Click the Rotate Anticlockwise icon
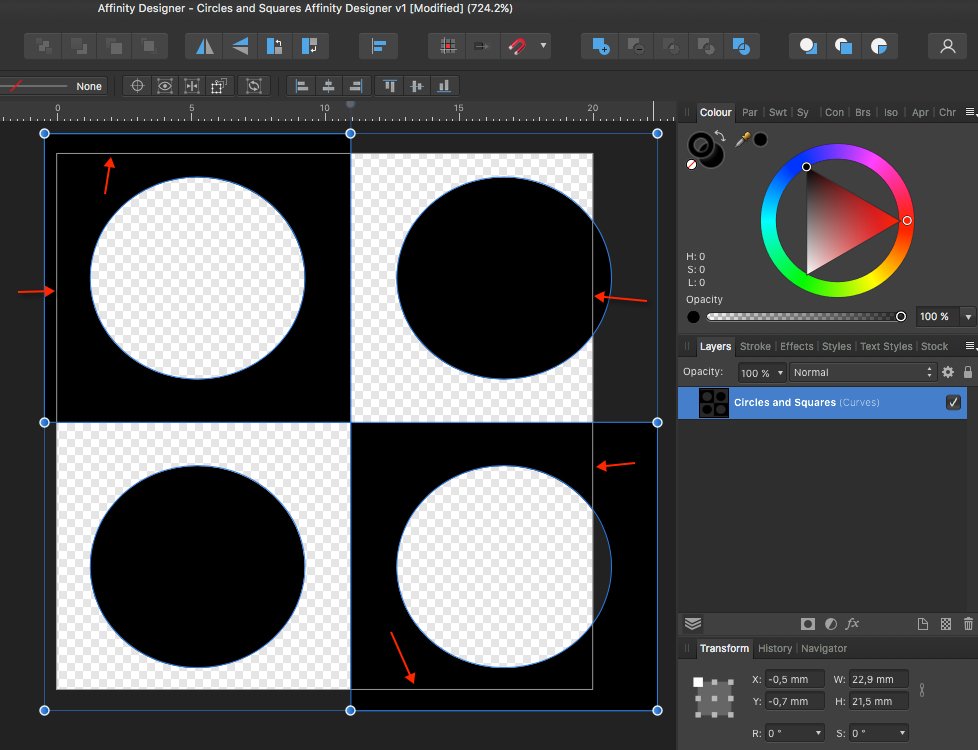 (x=276, y=46)
